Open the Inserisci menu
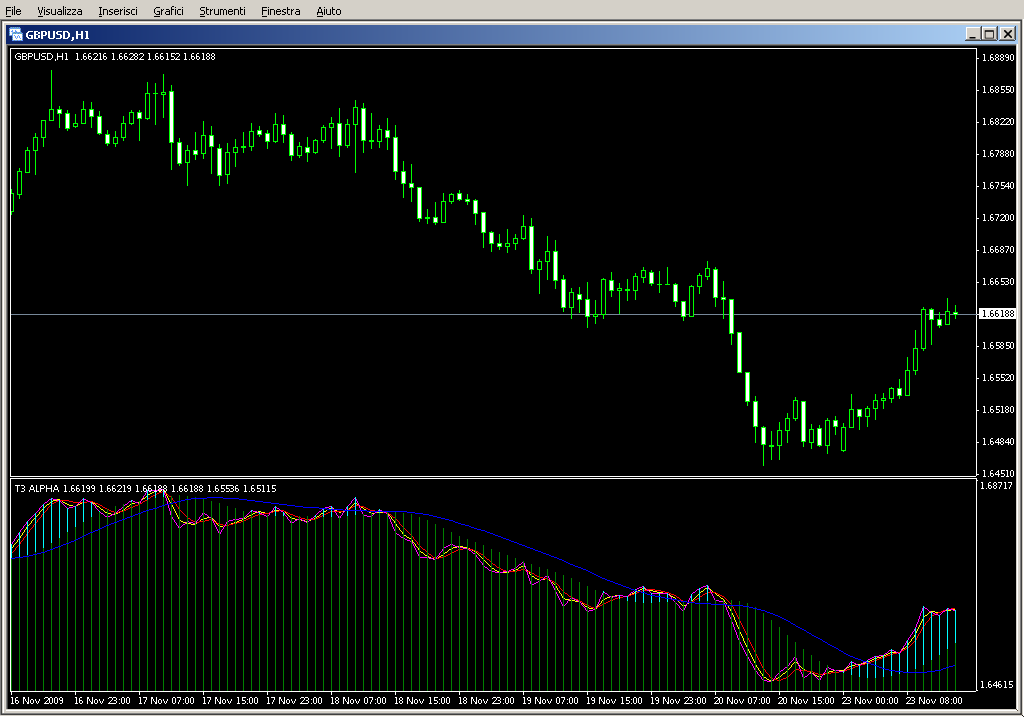 point(118,11)
